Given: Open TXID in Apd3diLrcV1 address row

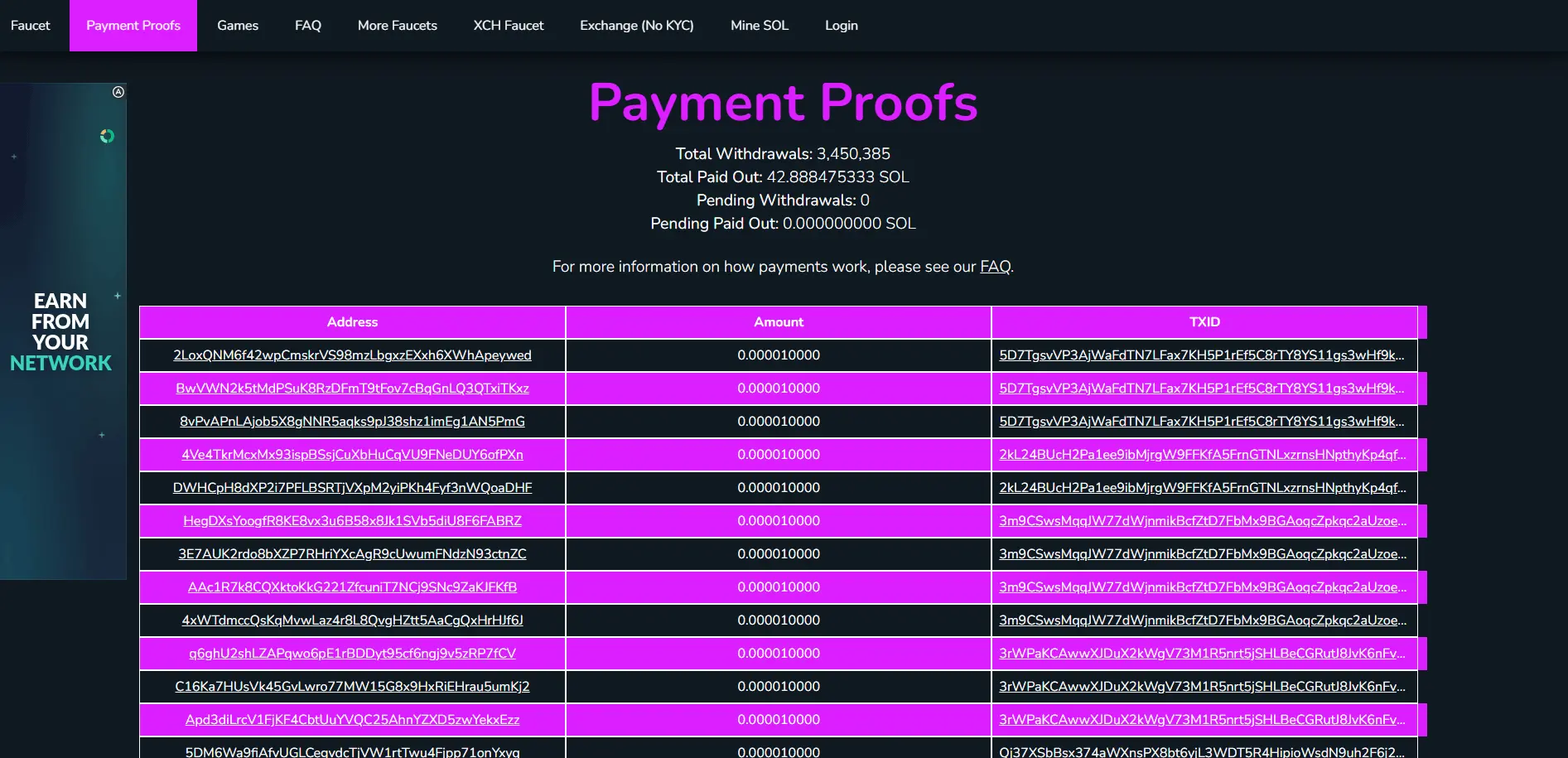Looking at the screenshot, I should tap(1202, 720).
